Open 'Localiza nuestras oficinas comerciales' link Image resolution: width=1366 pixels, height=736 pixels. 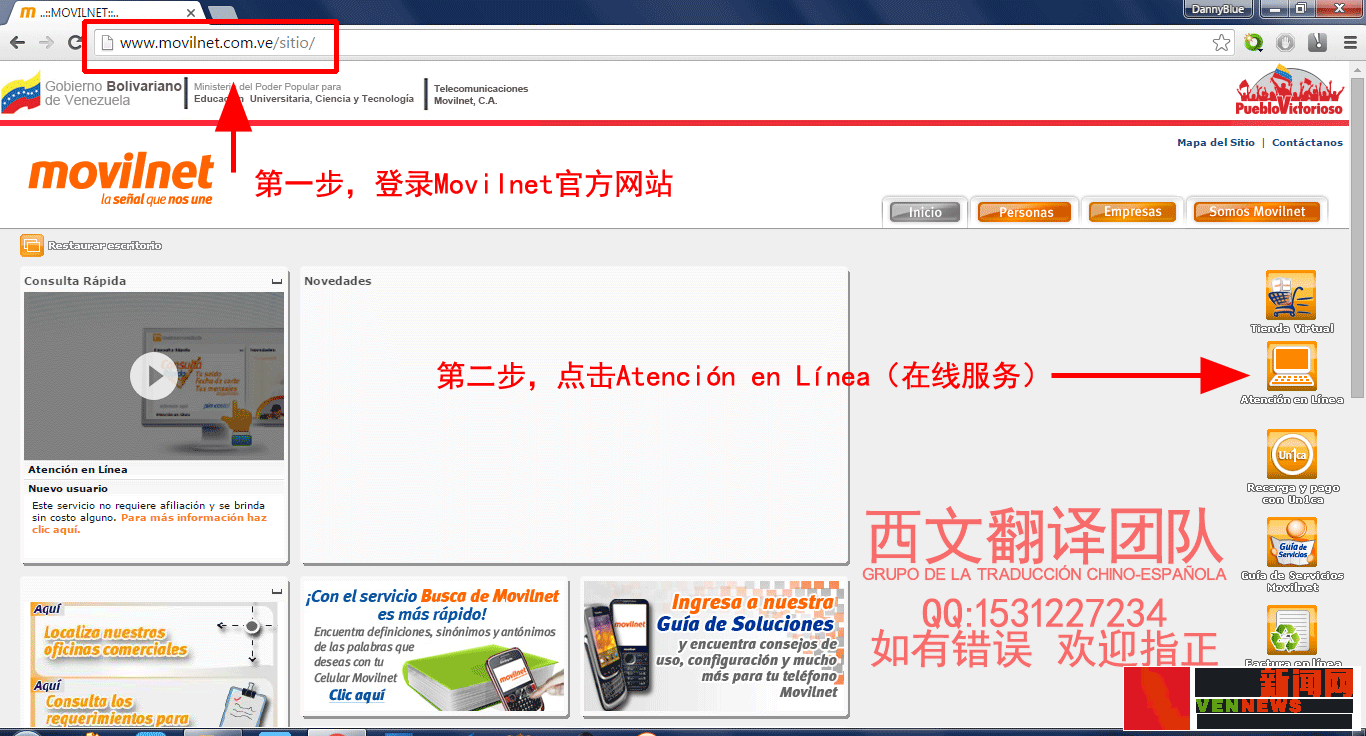[116, 641]
